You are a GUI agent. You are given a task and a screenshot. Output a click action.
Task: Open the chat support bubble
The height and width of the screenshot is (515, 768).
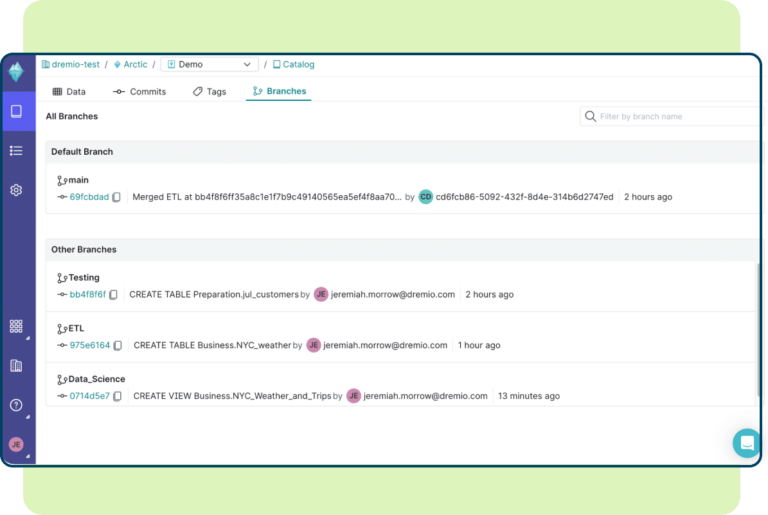(746, 443)
